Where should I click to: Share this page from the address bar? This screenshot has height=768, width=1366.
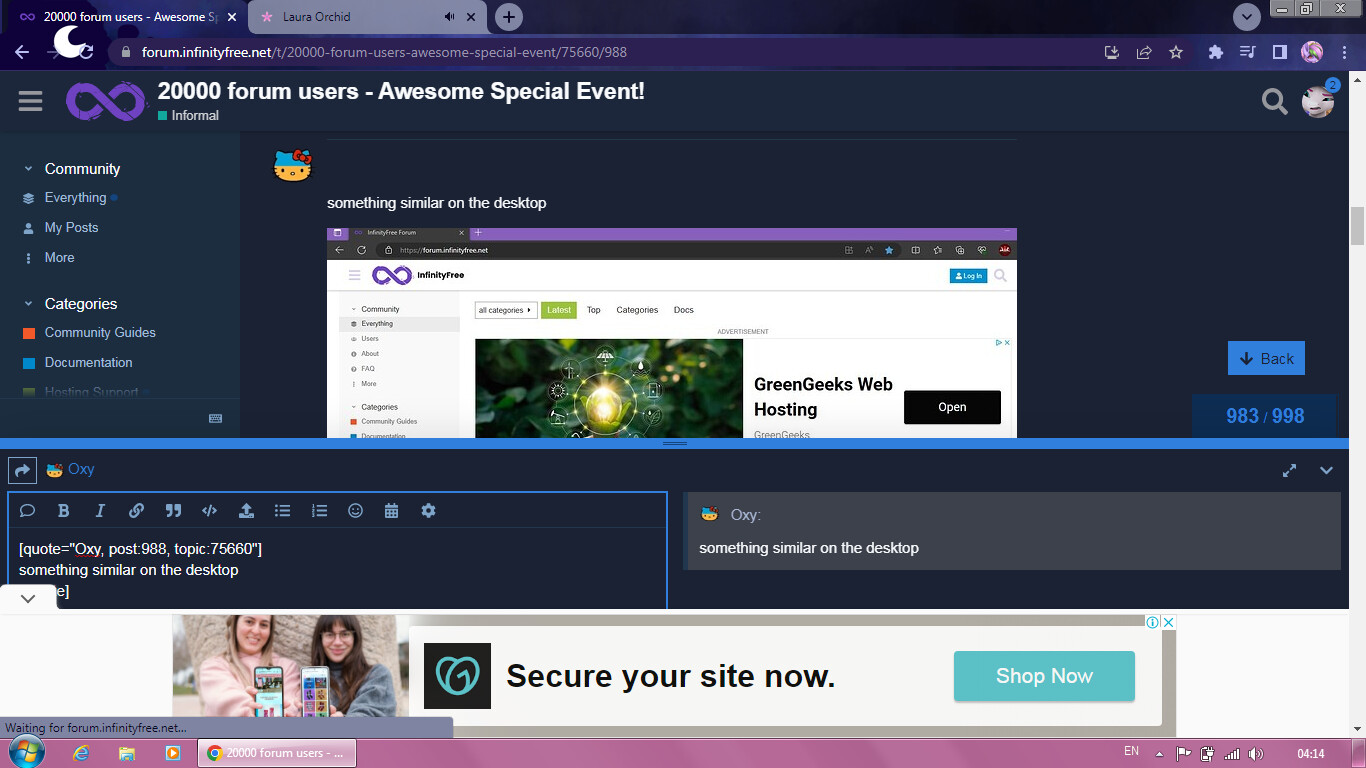click(x=1144, y=52)
